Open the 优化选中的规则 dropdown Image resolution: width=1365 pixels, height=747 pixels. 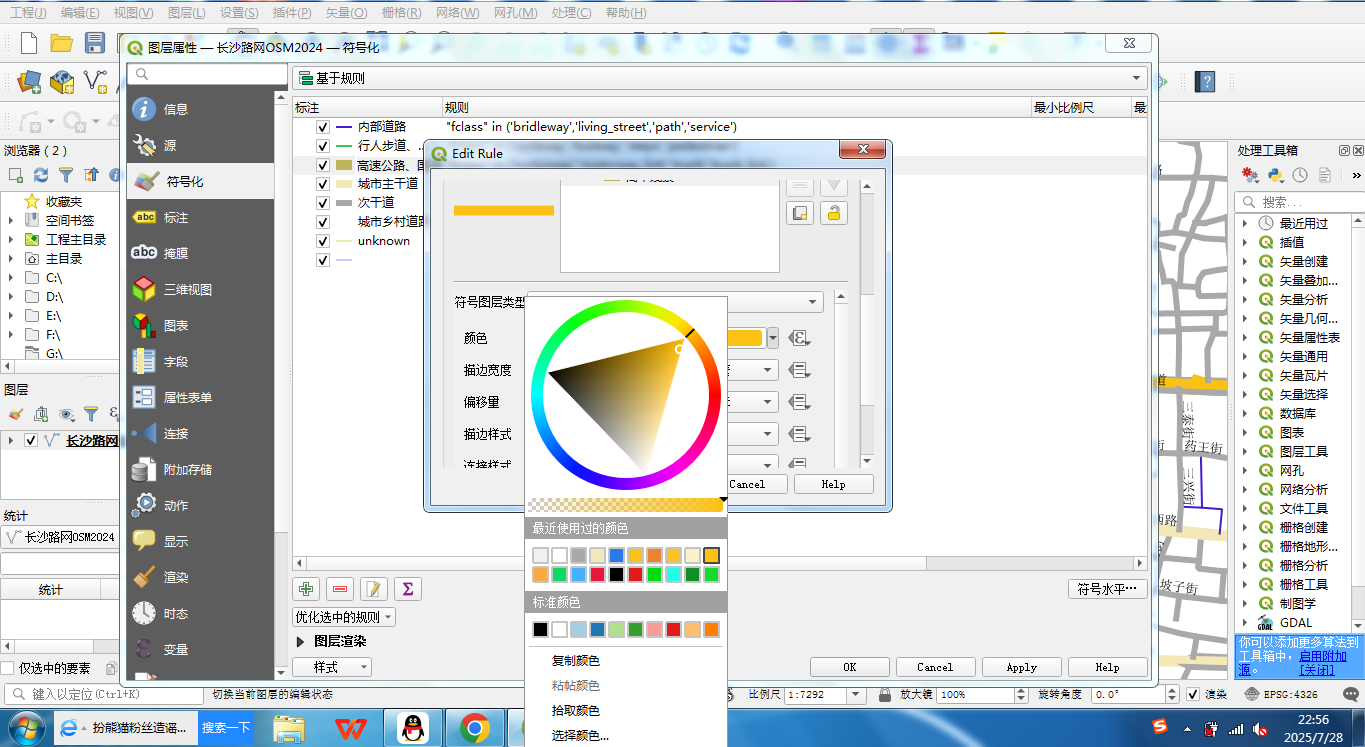pyautogui.click(x=344, y=617)
